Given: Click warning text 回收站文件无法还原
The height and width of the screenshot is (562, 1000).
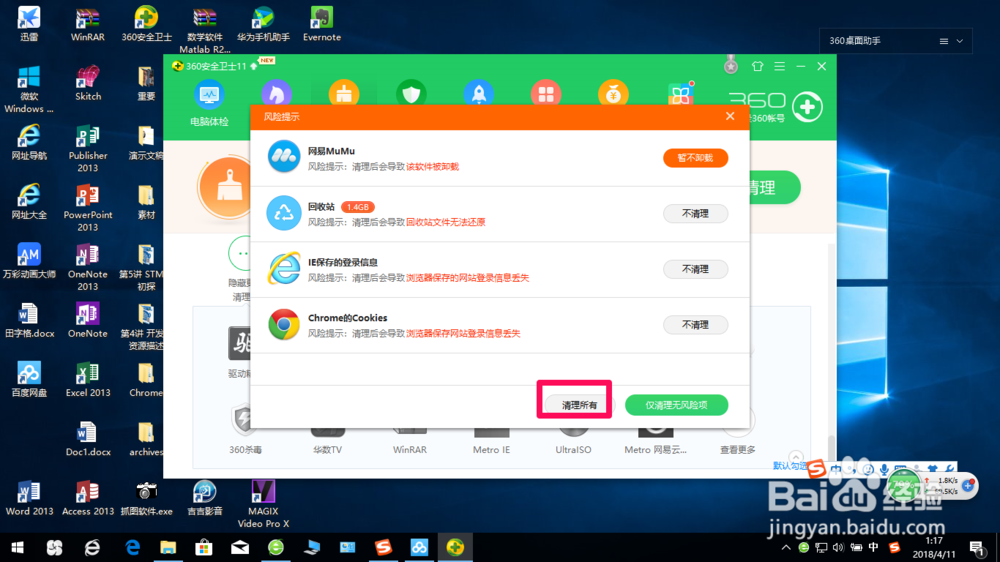Looking at the screenshot, I should [x=446, y=222].
